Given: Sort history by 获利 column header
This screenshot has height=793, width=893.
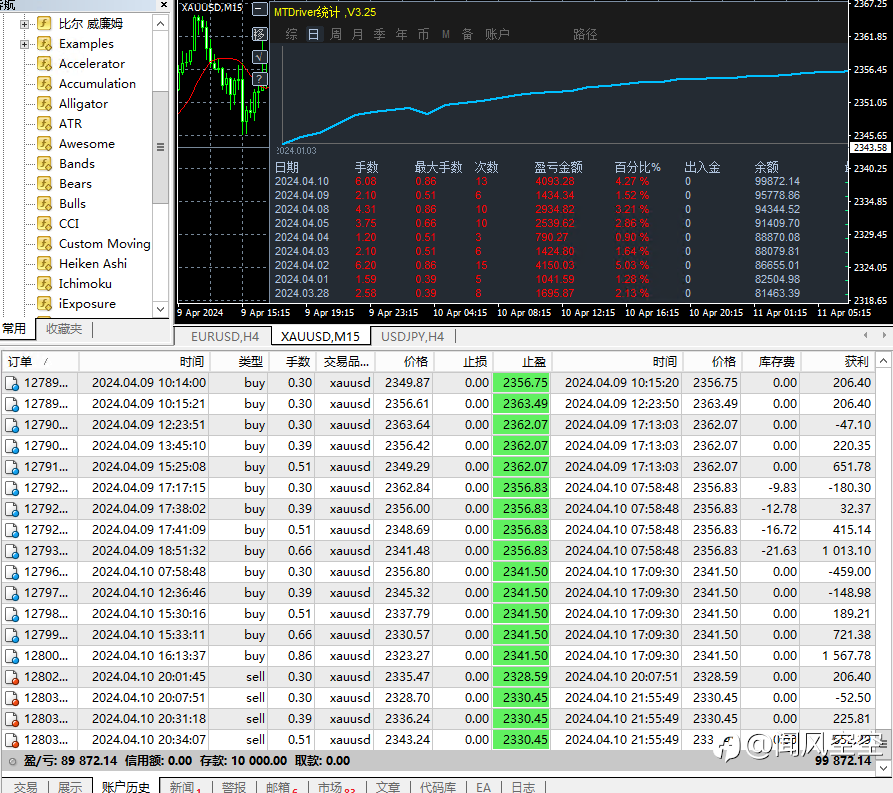Looking at the screenshot, I should click(x=837, y=362).
